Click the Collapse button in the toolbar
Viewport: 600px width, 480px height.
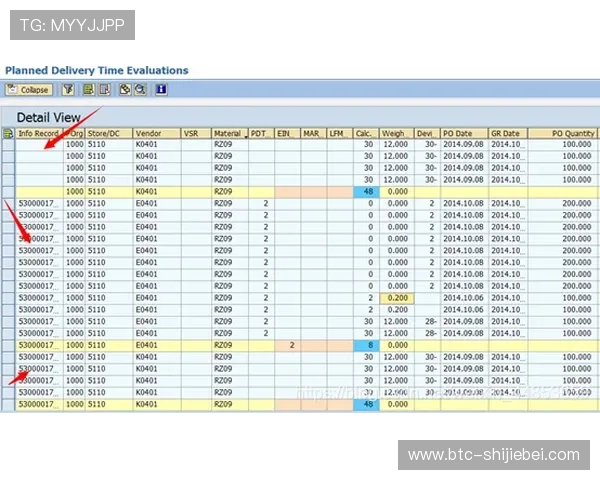point(29,90)
